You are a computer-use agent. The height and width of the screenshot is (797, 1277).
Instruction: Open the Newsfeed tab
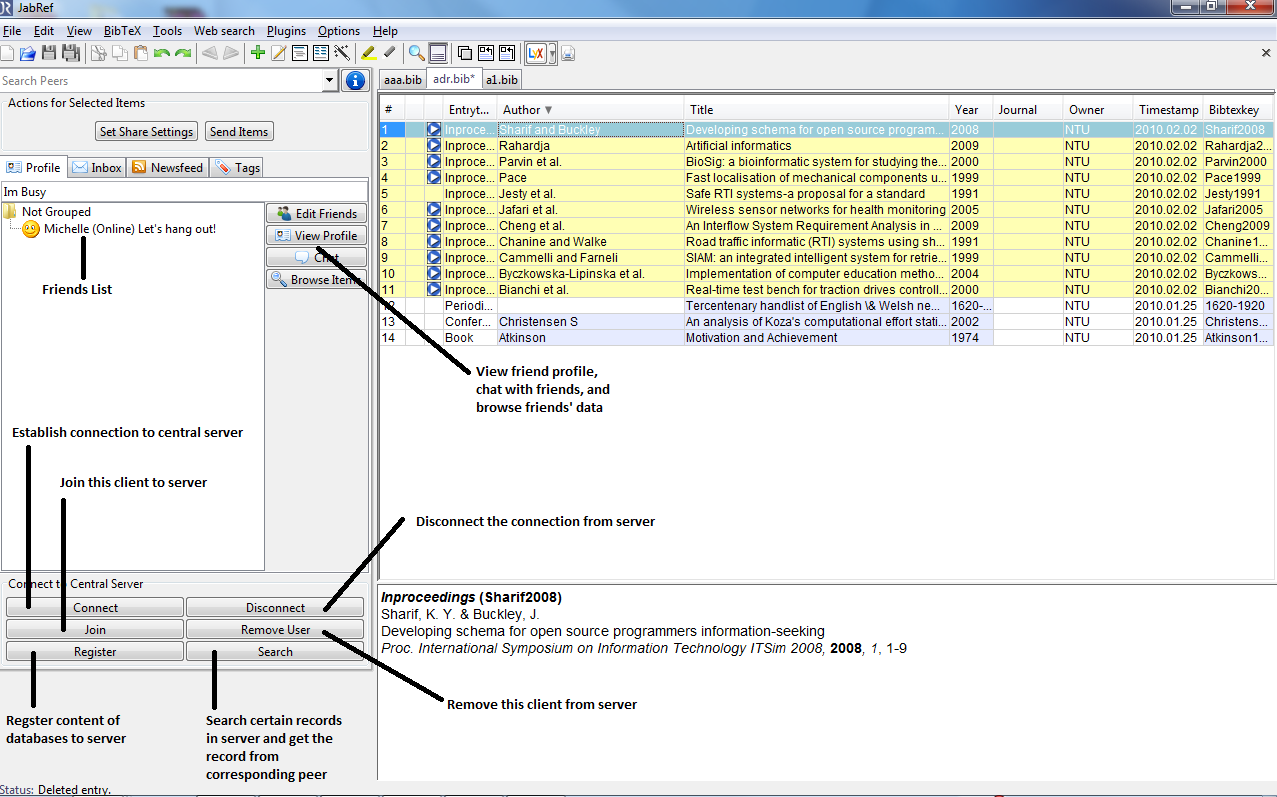pyautogui.click(x=168, y=168)
